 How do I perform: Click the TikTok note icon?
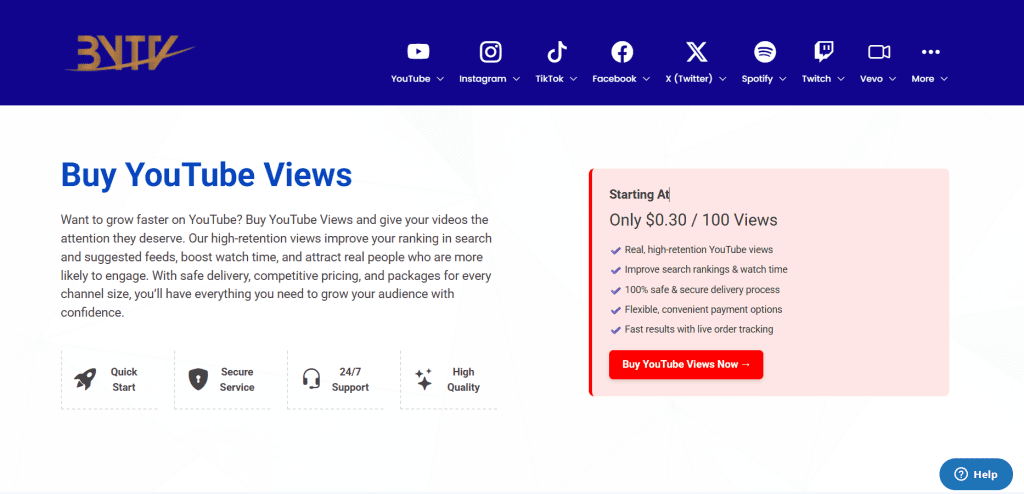[x=557, y=52]
